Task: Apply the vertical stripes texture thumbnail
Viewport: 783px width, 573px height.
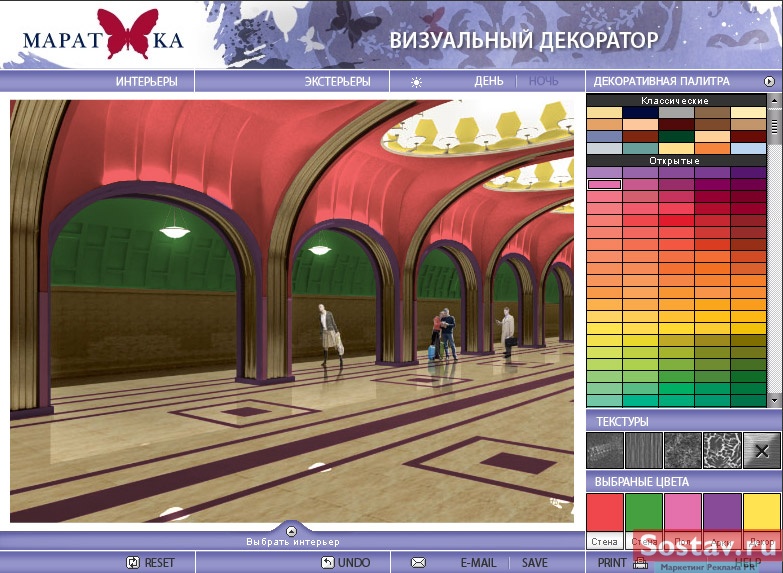Action: click(x=644, y=451)
